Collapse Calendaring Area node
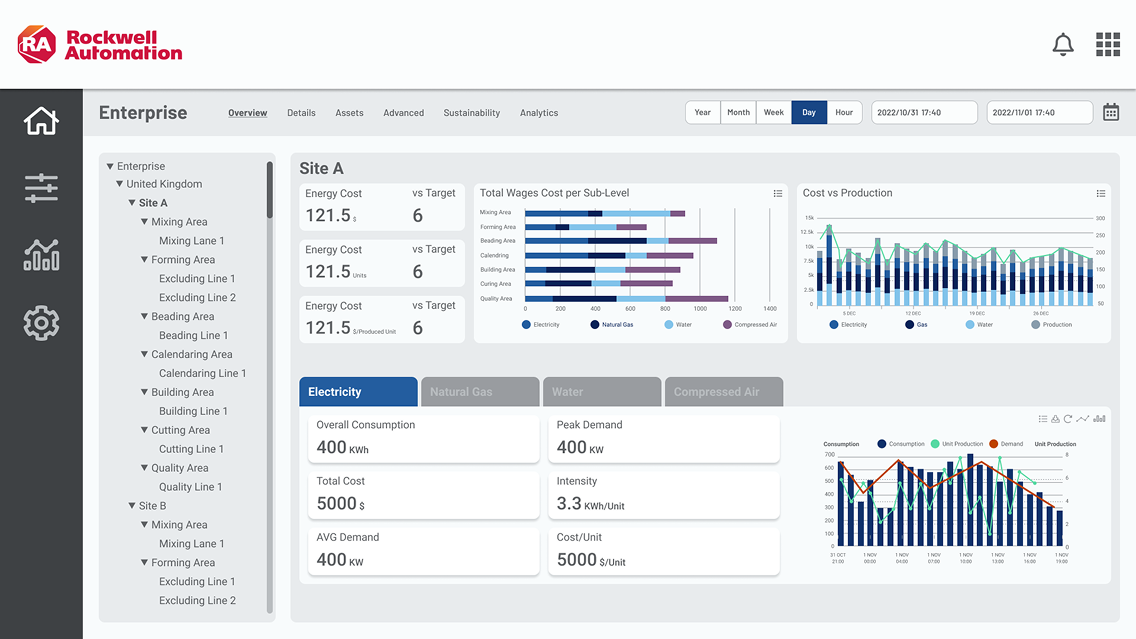Image resolution: width=1136 pixels, height=639 pixels. coord(144,354)
